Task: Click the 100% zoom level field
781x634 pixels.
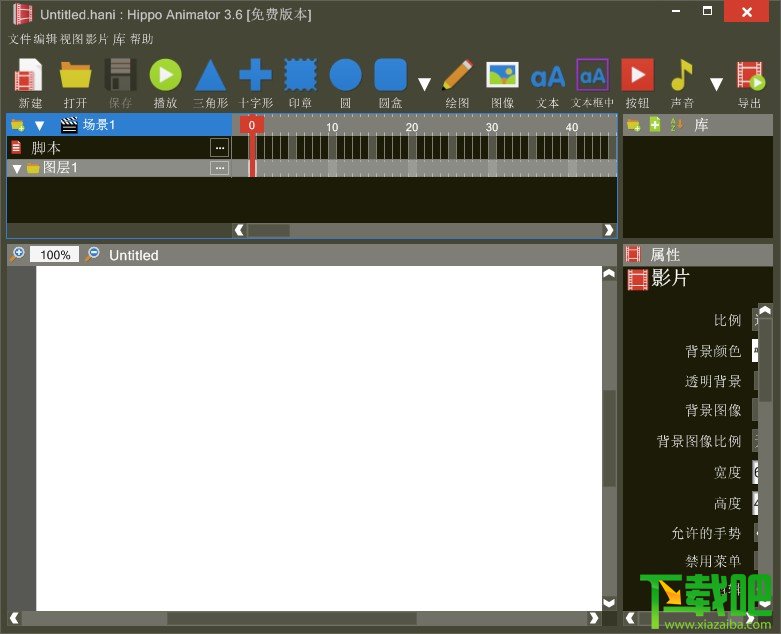Action: click(55, 254)
